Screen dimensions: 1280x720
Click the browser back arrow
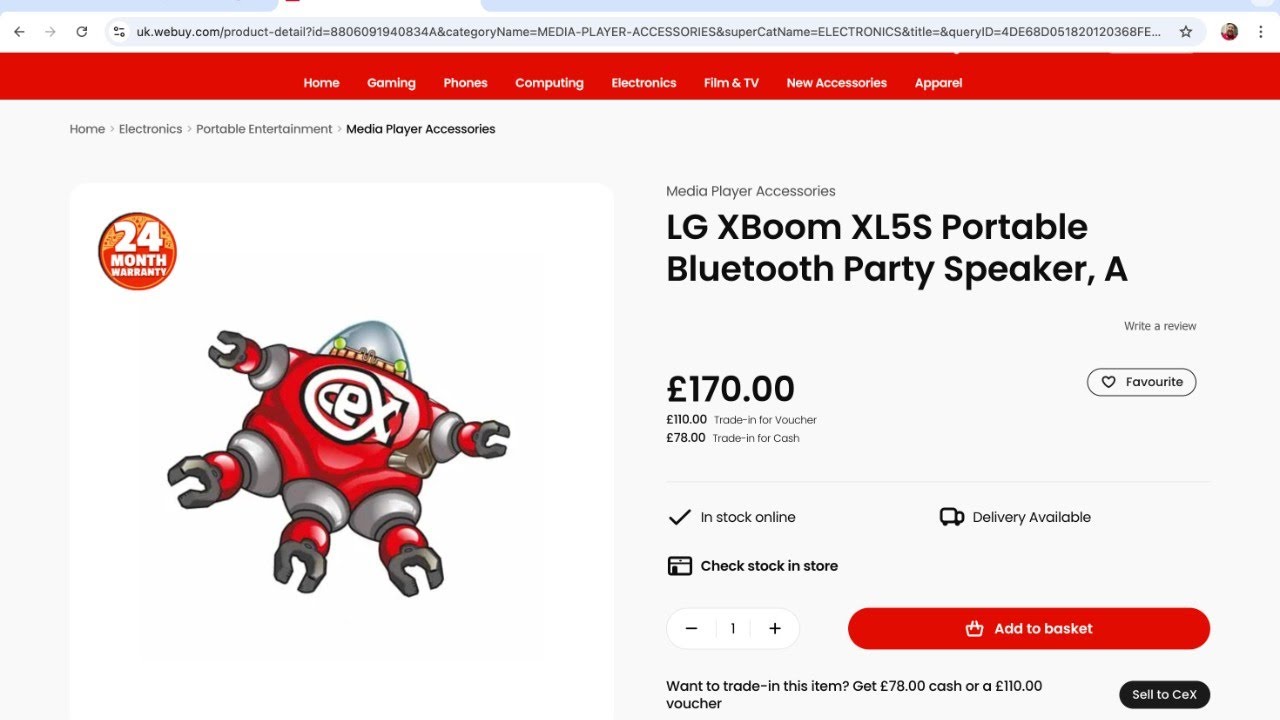click(x=19, y=32)
